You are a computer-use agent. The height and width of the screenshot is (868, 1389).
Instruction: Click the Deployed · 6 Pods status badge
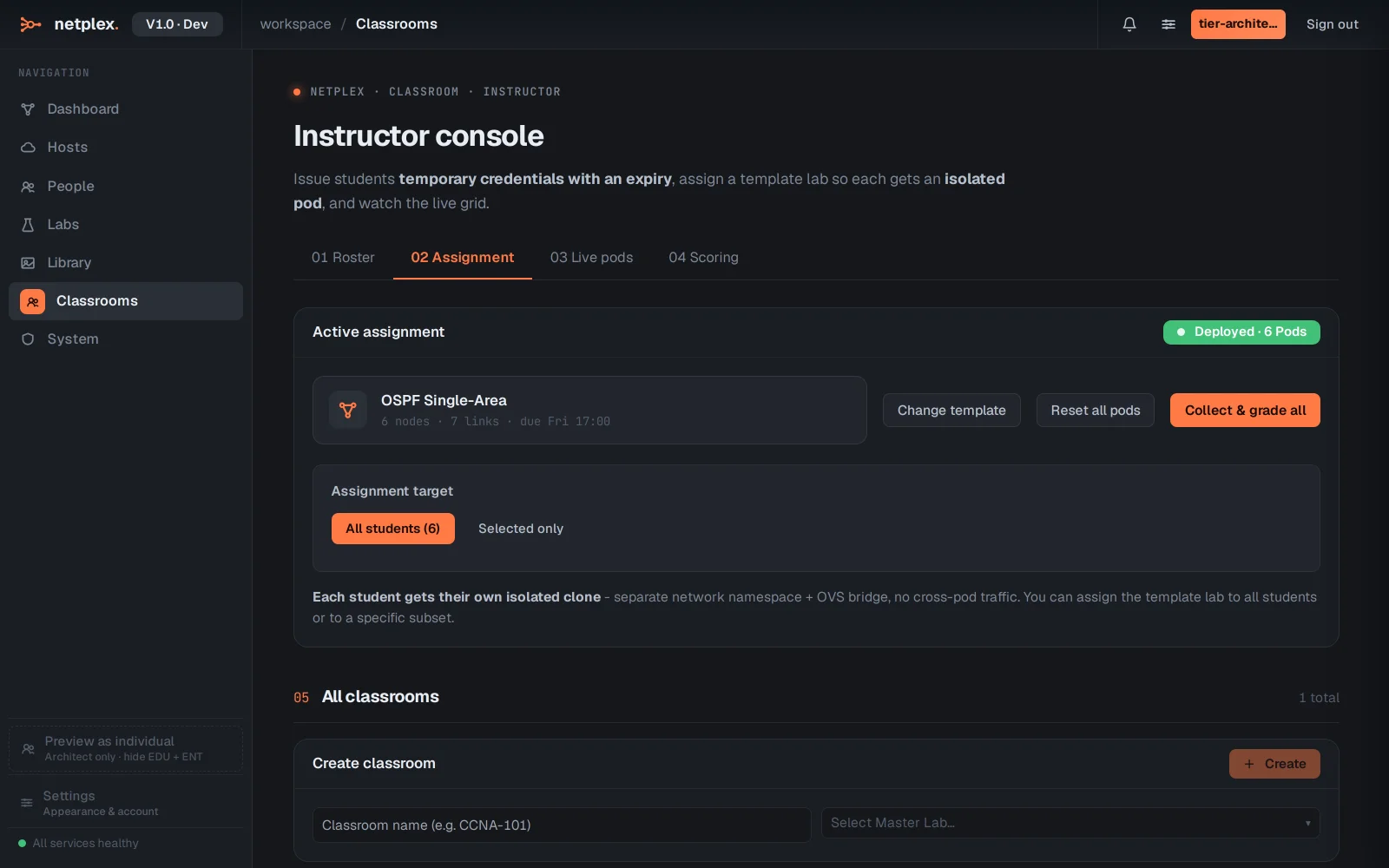pyautogui.click(x=1241, y=332)
